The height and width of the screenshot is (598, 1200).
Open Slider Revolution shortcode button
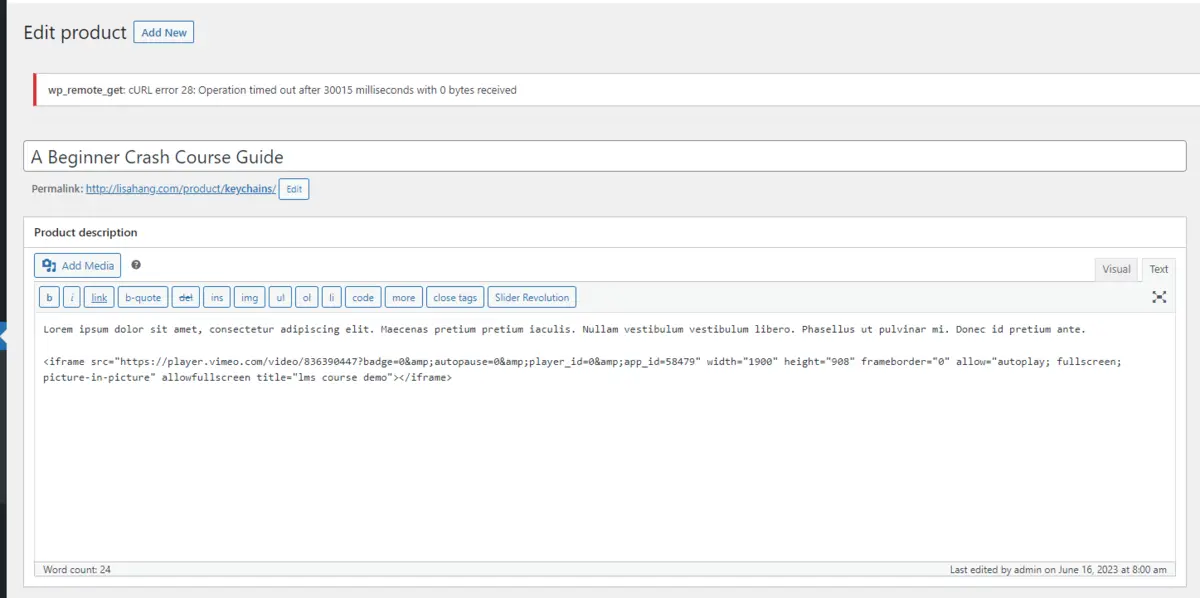533,297
